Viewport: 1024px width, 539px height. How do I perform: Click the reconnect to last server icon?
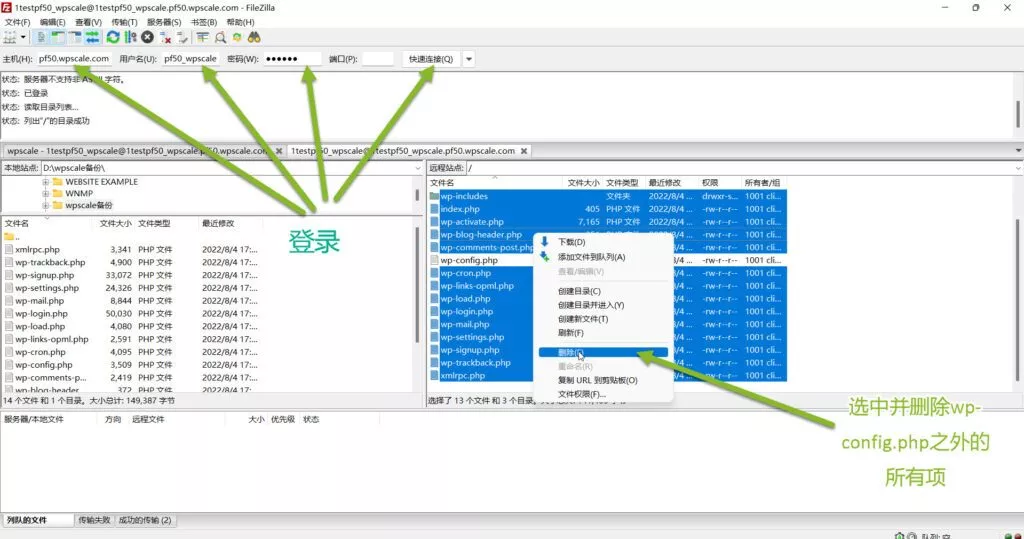tap(182, 37)
